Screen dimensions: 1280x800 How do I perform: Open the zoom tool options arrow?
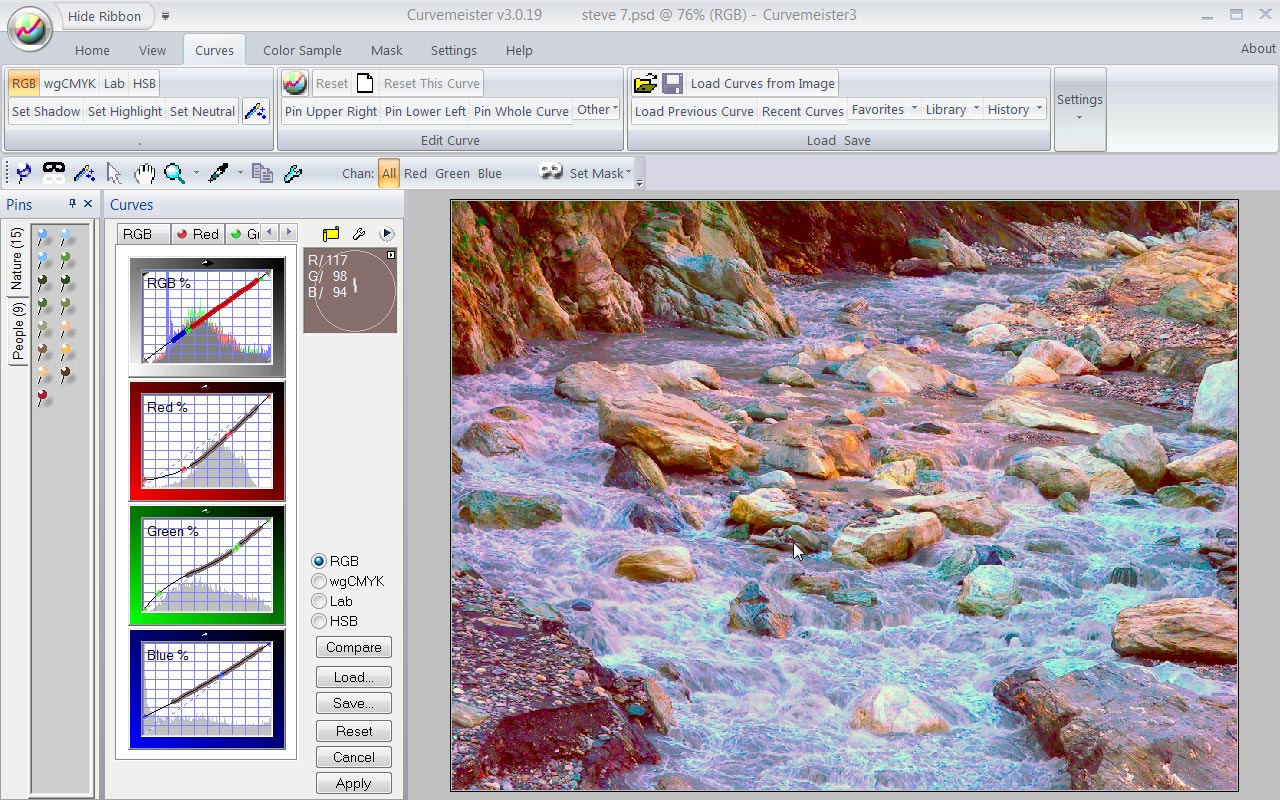(x=196, y=173)
